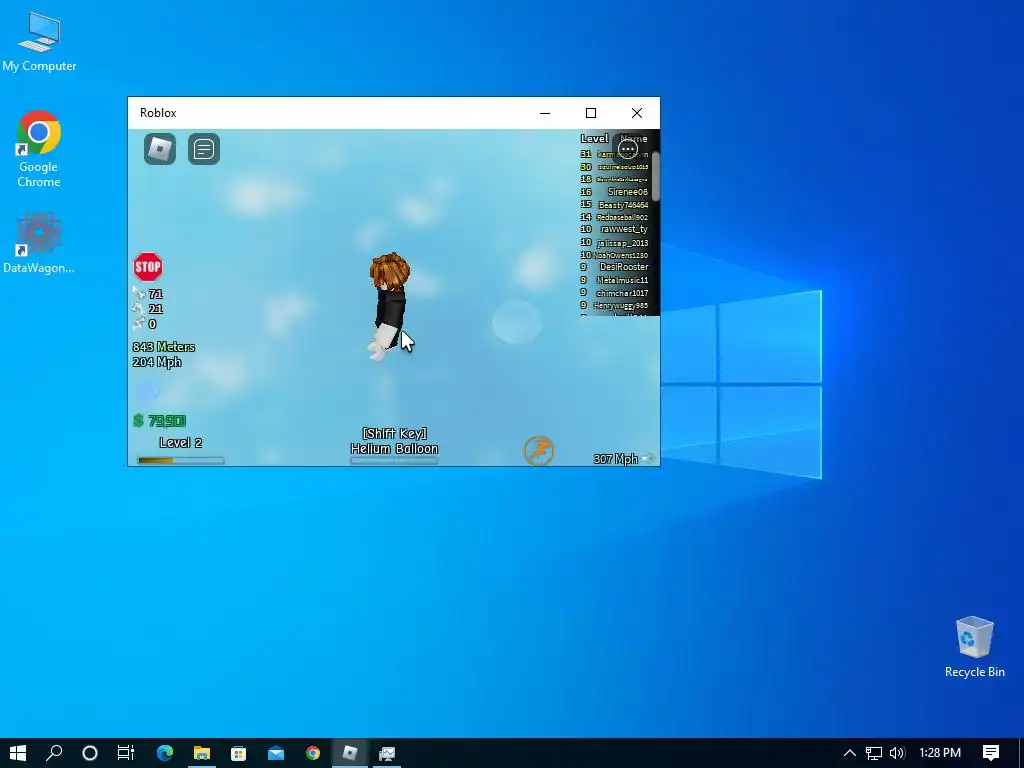Select player Sirenee06 in the leaderboard
The width and height of the screenshot is (1024, 768).
coord(628,192)
